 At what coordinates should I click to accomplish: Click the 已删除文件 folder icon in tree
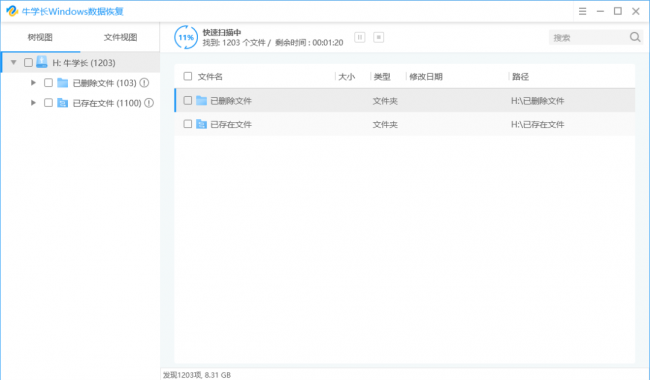coord(63,83)
